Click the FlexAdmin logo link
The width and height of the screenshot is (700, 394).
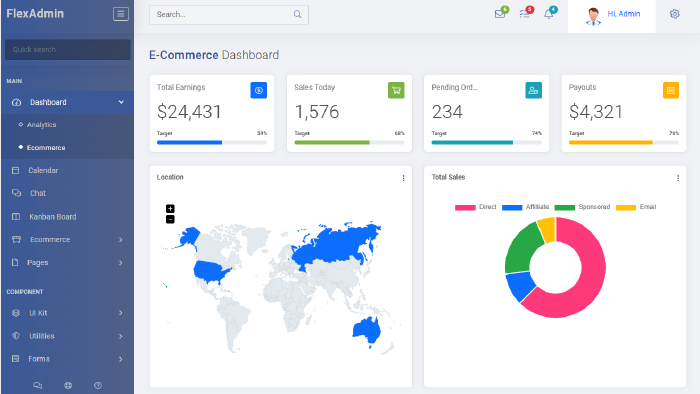[x=35, y=13]
